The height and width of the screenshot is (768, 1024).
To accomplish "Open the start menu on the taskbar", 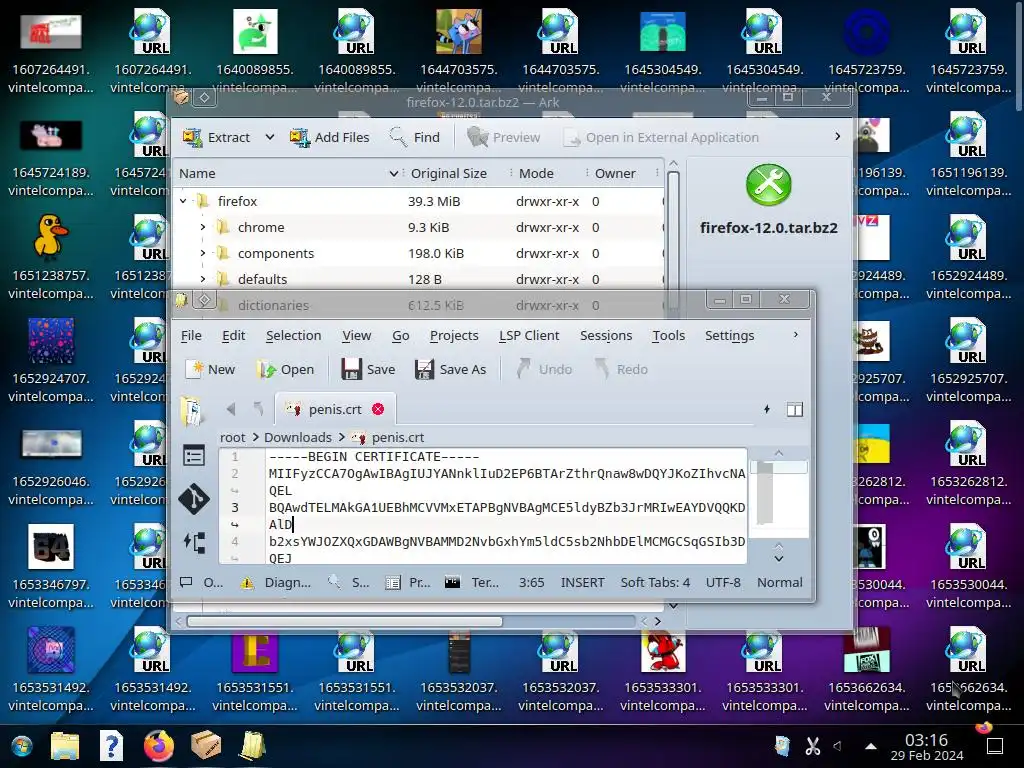I will pos(21,746).
